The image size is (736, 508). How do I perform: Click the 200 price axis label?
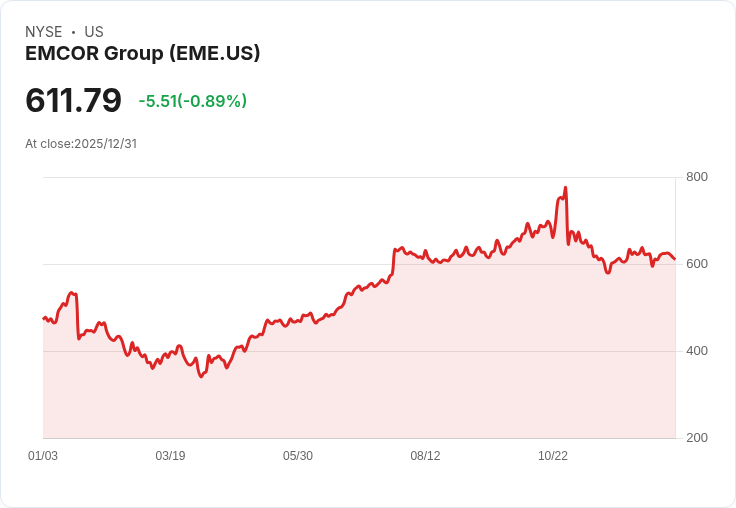click(x=697, y=438)
